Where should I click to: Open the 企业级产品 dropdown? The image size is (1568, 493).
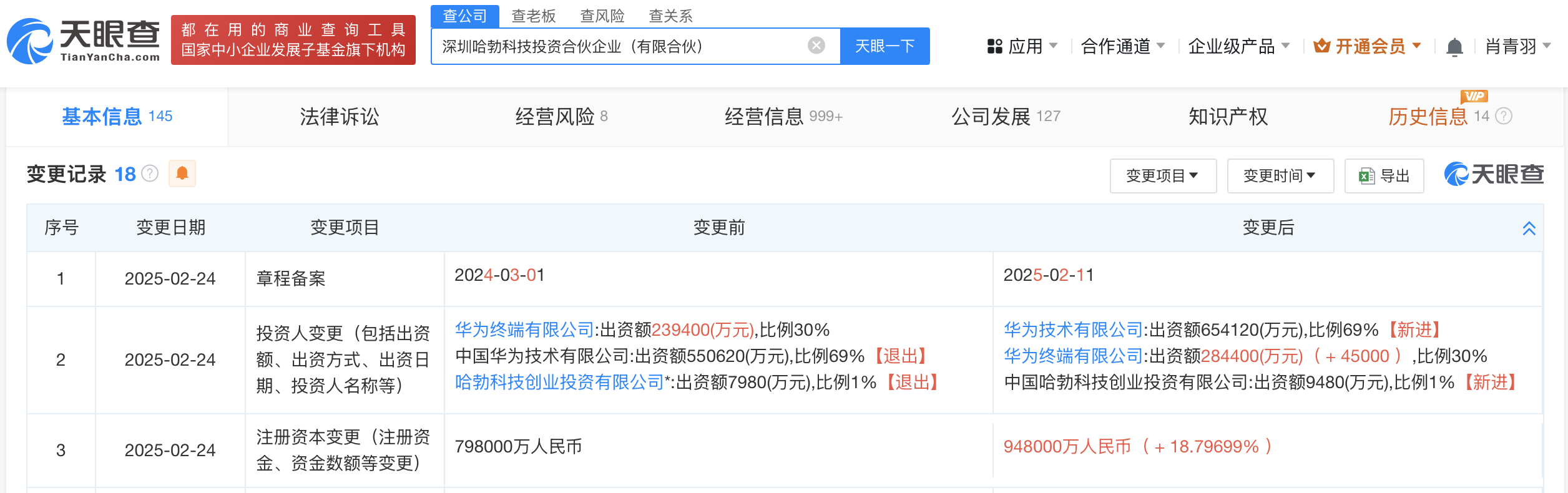[x=1239, y=46]
